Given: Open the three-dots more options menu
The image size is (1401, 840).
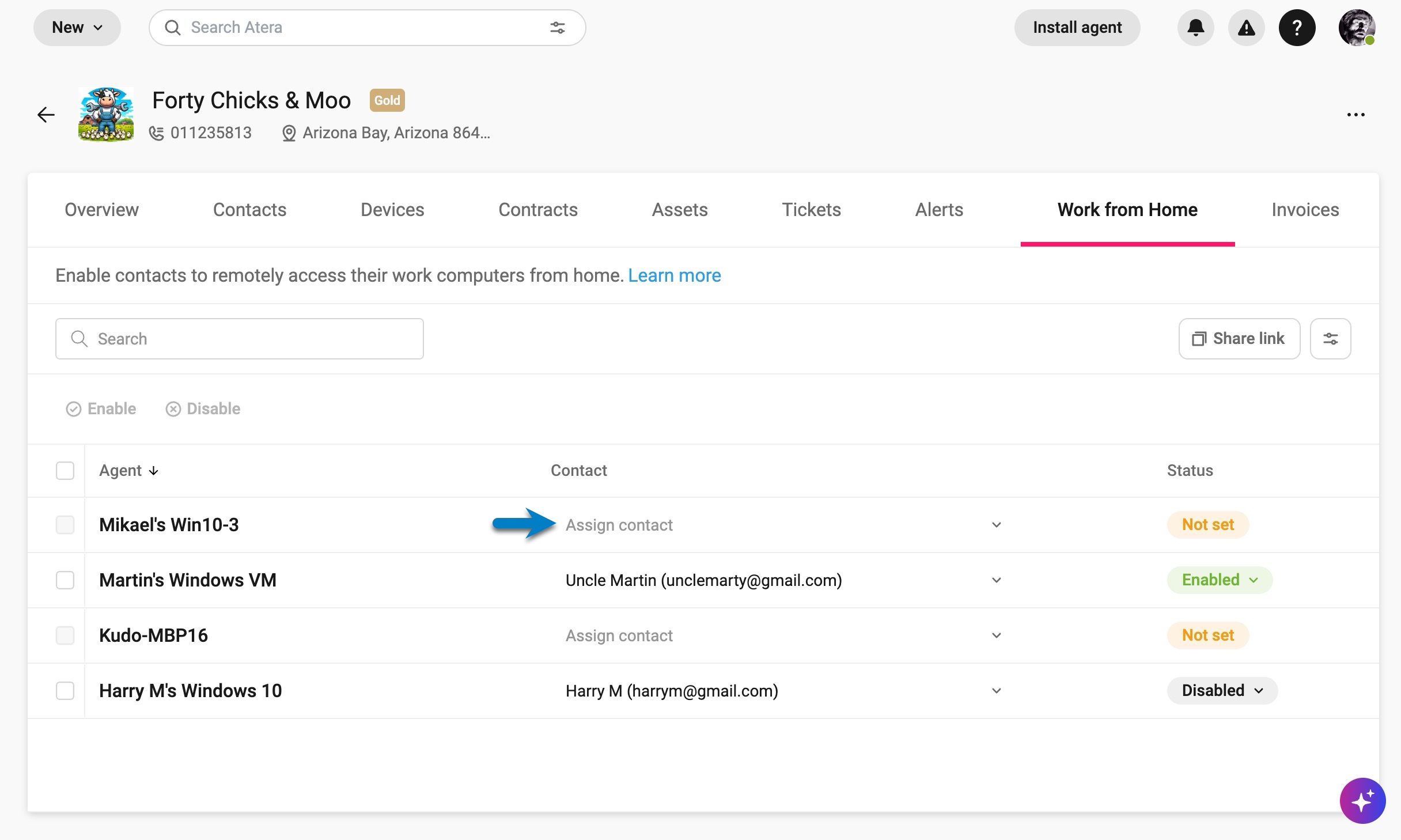Looking at the screenshot, I should point(1355,115).
